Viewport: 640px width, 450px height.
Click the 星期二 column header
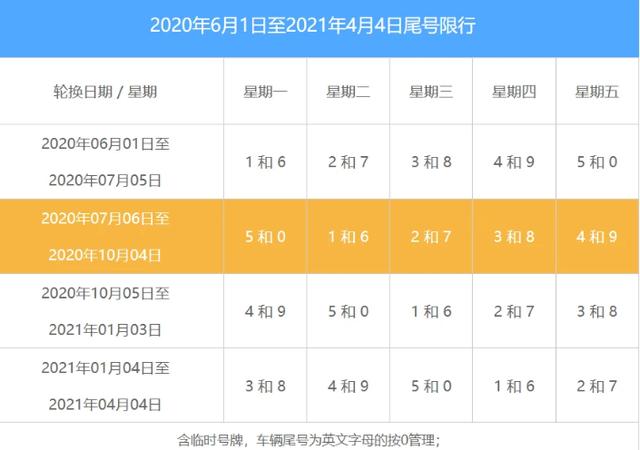[x=348, y=91]
